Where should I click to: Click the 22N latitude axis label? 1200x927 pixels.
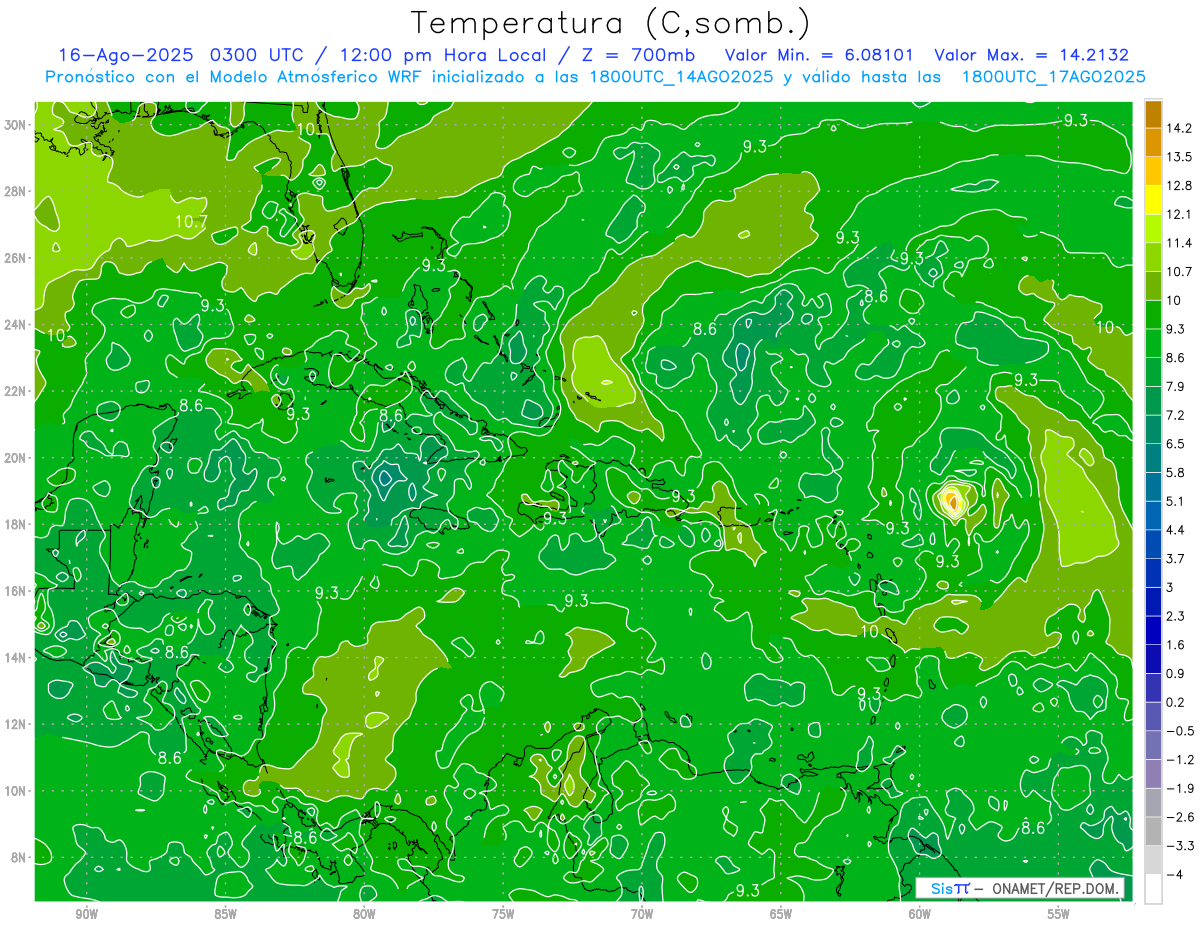point(16,391)
